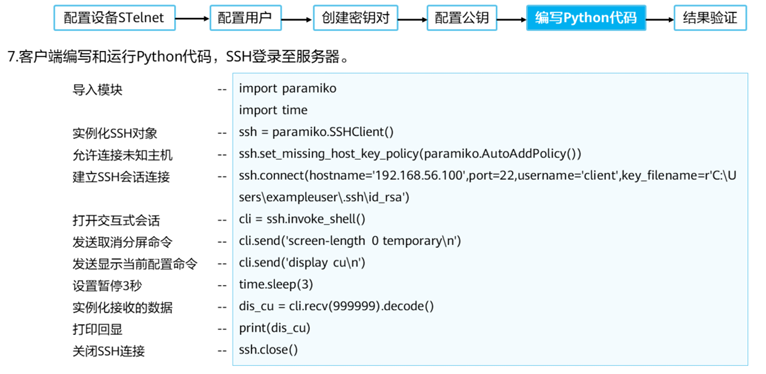Image resolution: width=766 pixels, height=374 pixels.
Task: Click the label 打印回显
Action: coord(98,329)
